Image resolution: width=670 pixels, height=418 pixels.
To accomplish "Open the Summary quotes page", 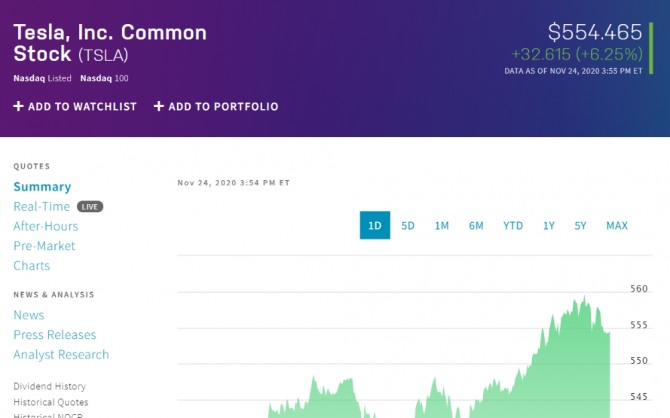I will click(42, 187).
